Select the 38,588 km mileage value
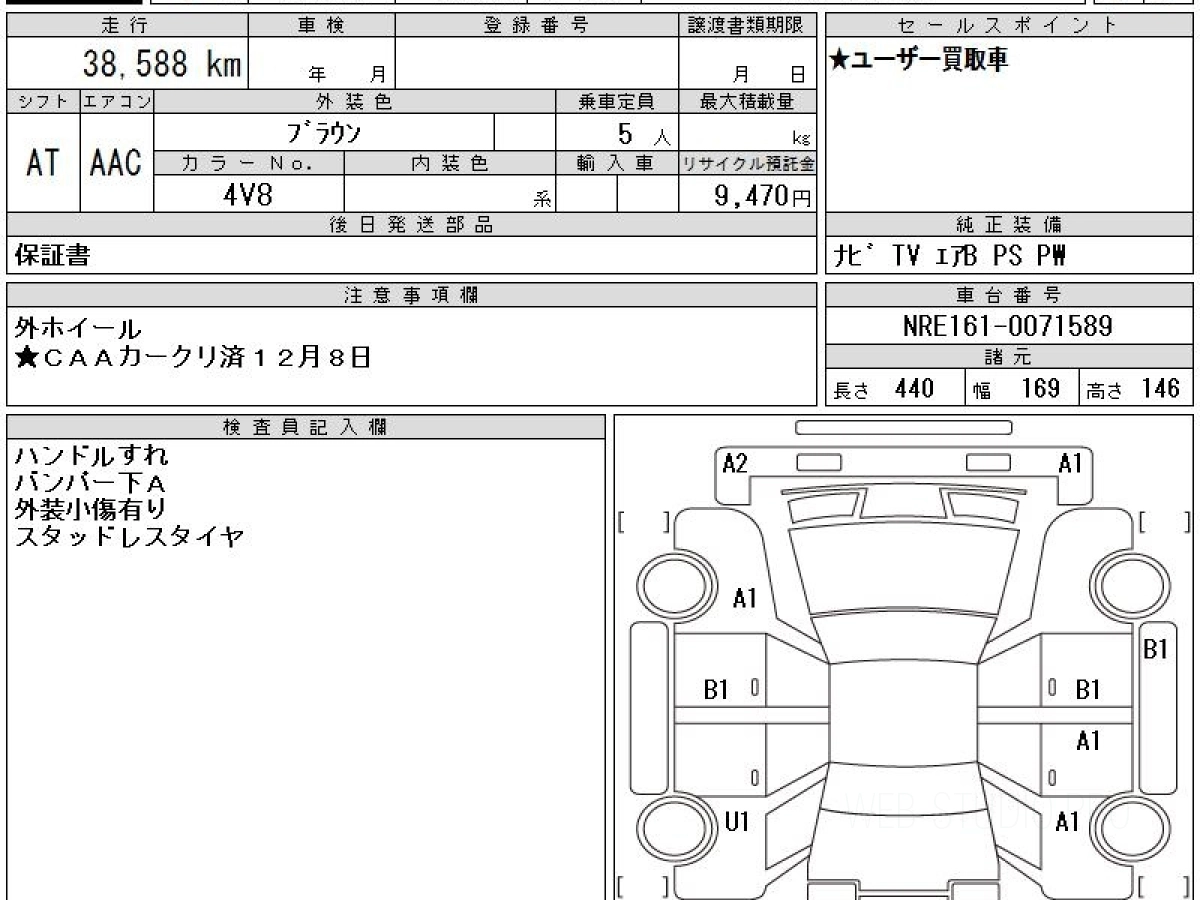 [x=162, y=64]
